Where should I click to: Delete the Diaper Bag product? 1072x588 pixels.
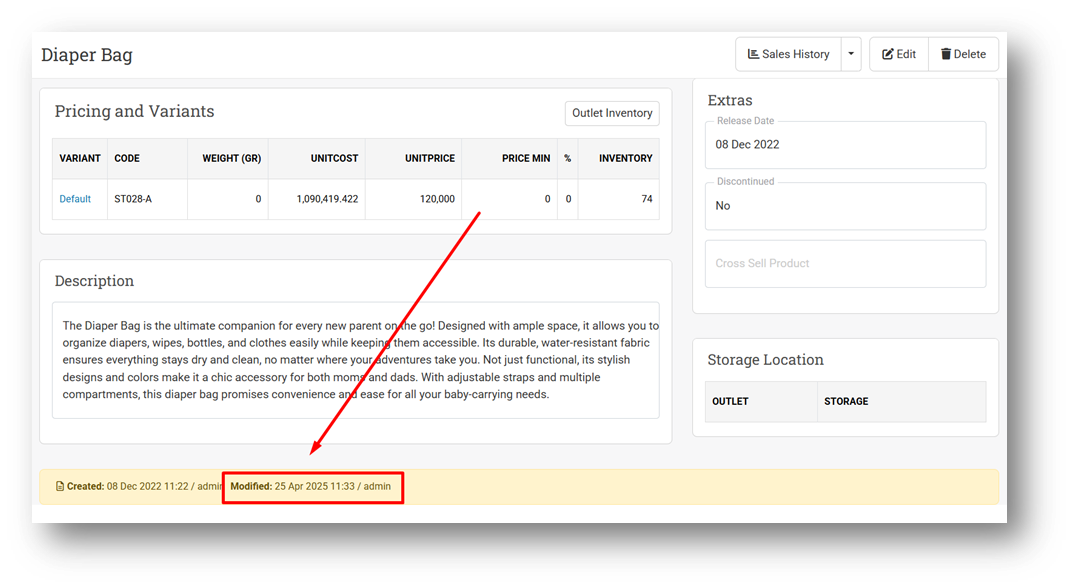coord(963,54)
